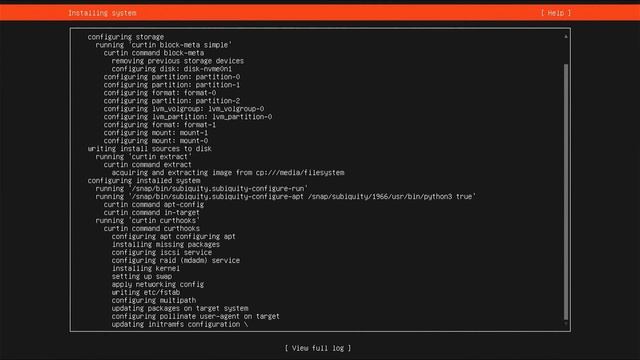640x360 pixels.
Task: Click the 'installing kernel' log line
Action: (146, 269)
